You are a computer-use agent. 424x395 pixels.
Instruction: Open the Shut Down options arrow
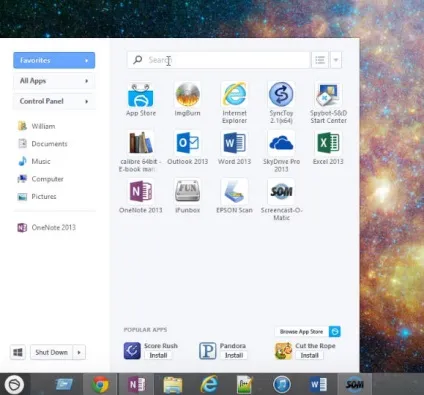(79, 352)
